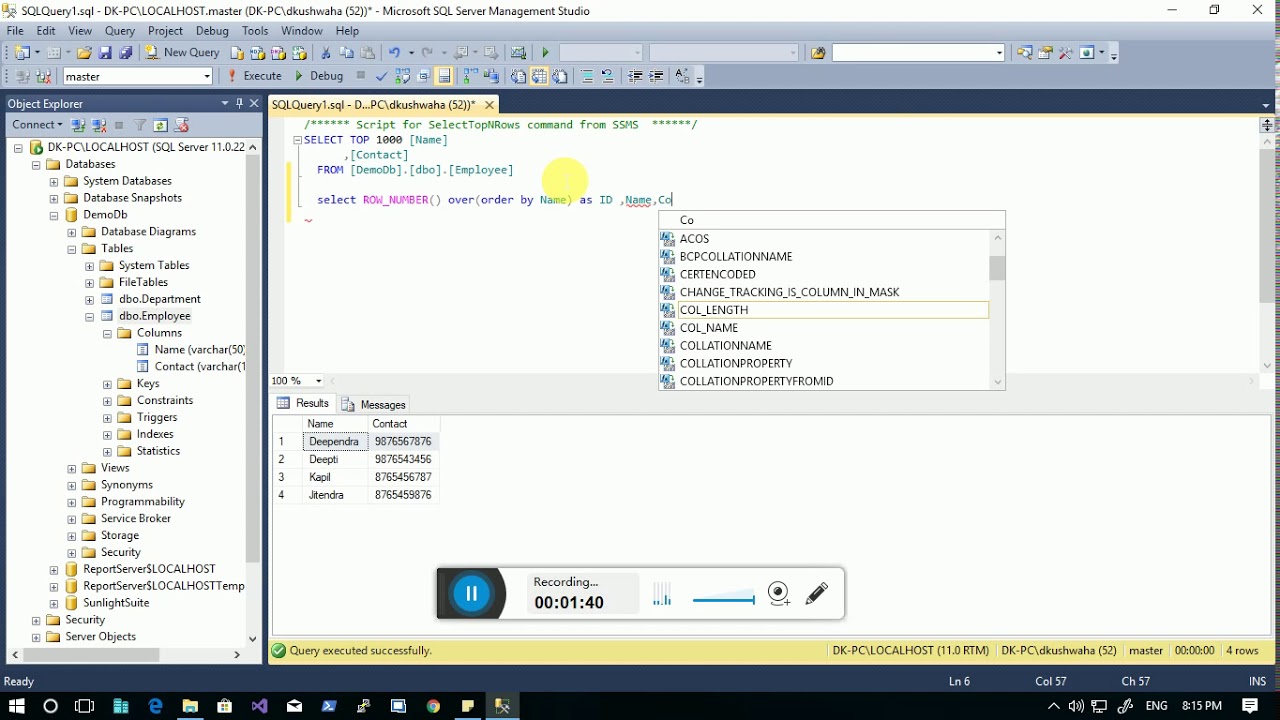Switch to the Messages tab
Image resolution: width=1280 pixels, height=720 pixels.
point(373,404)
